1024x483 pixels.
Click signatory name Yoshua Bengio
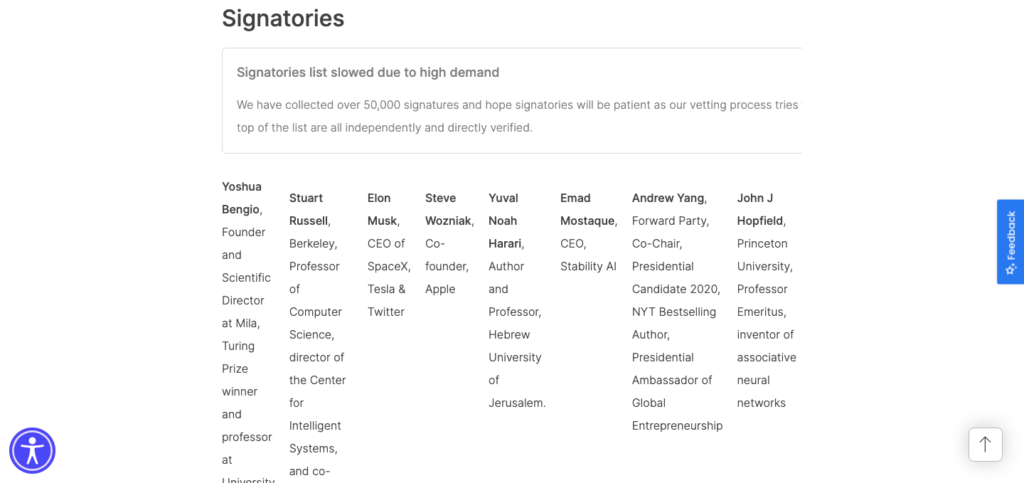coord(241,198)
